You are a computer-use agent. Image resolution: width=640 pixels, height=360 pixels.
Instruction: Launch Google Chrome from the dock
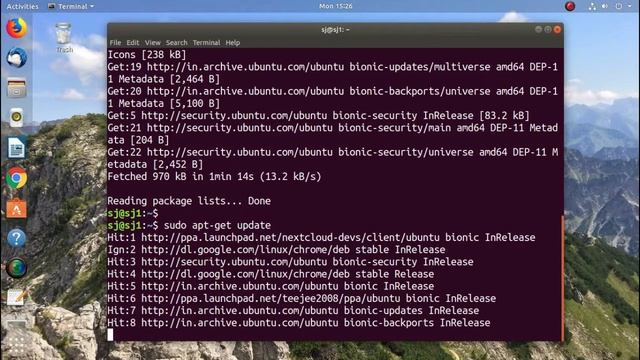(x=16, y=178)
